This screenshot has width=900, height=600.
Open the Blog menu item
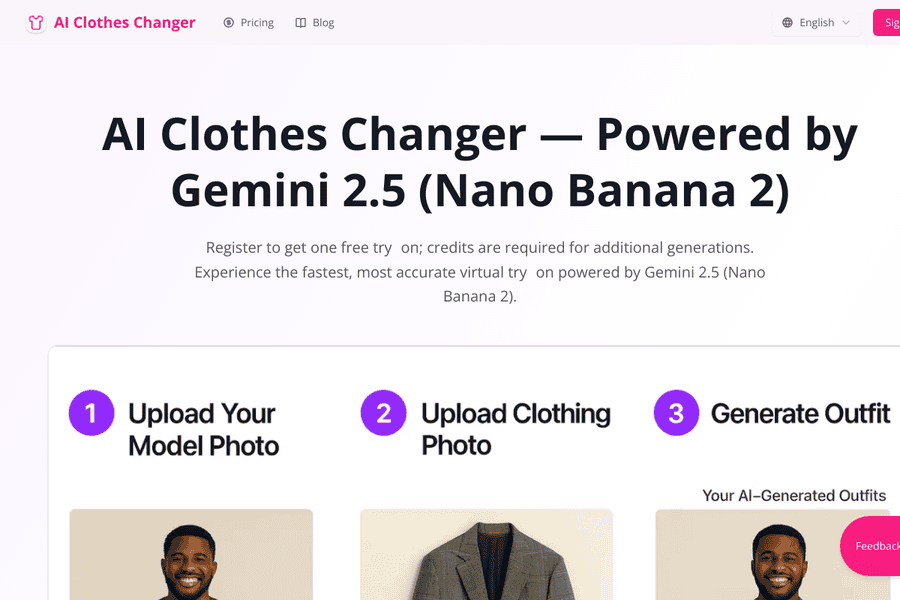tap(315, 22)
